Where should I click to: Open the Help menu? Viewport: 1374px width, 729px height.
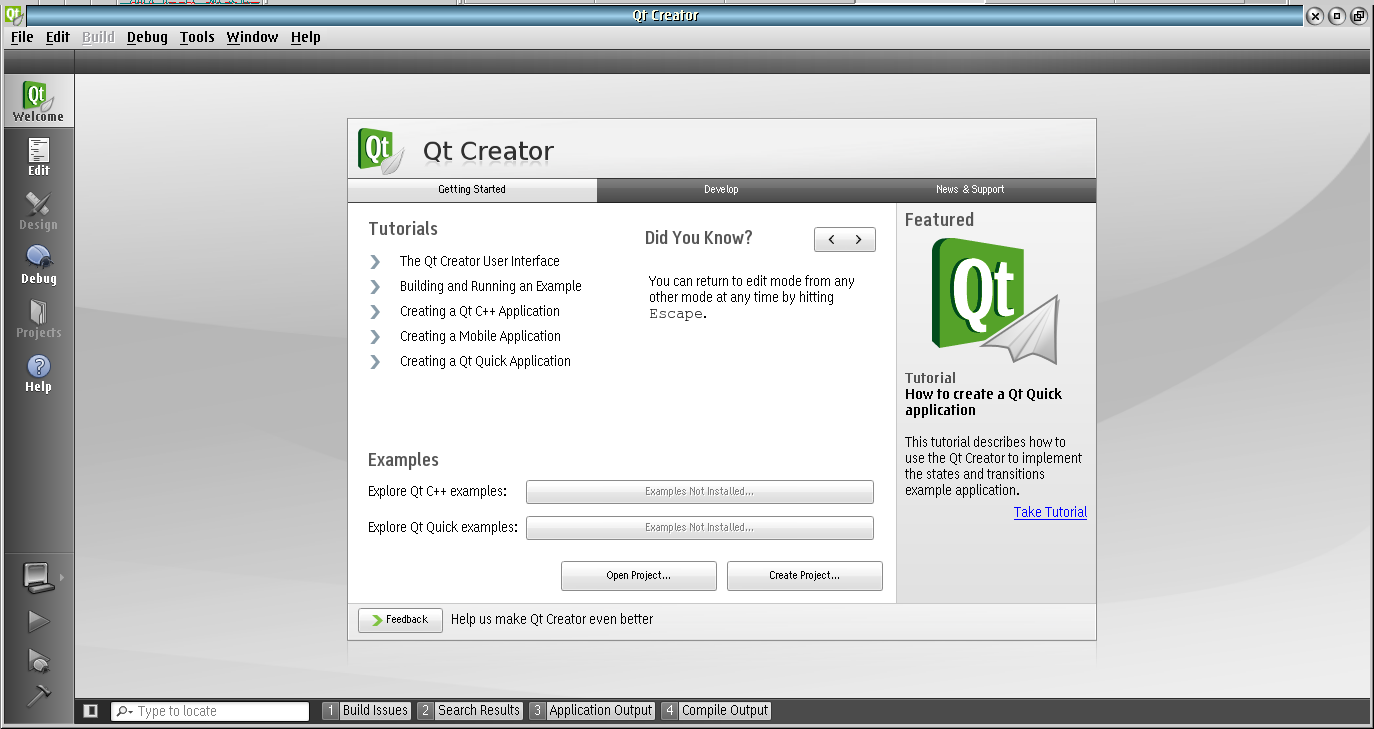pyautogui.click(x=306, y=37)
